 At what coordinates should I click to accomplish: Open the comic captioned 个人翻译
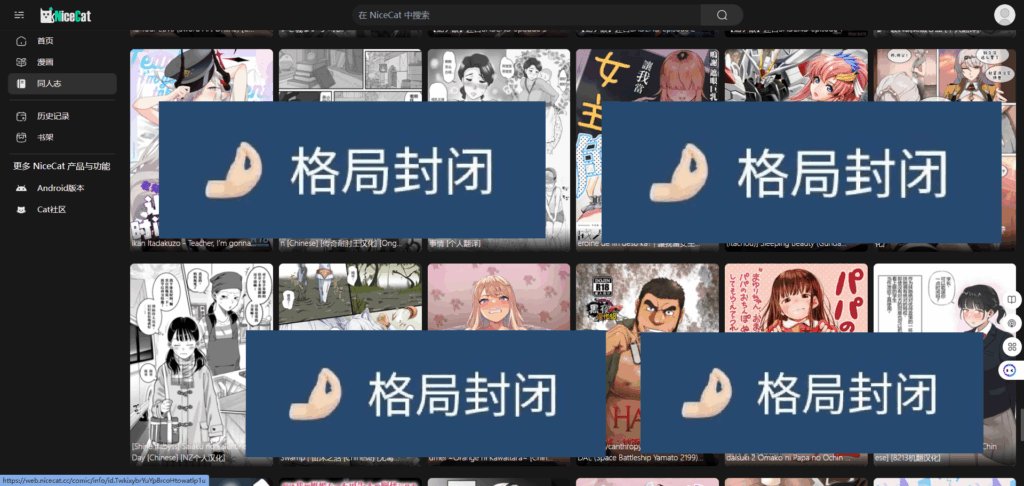[x=499, y=150]
